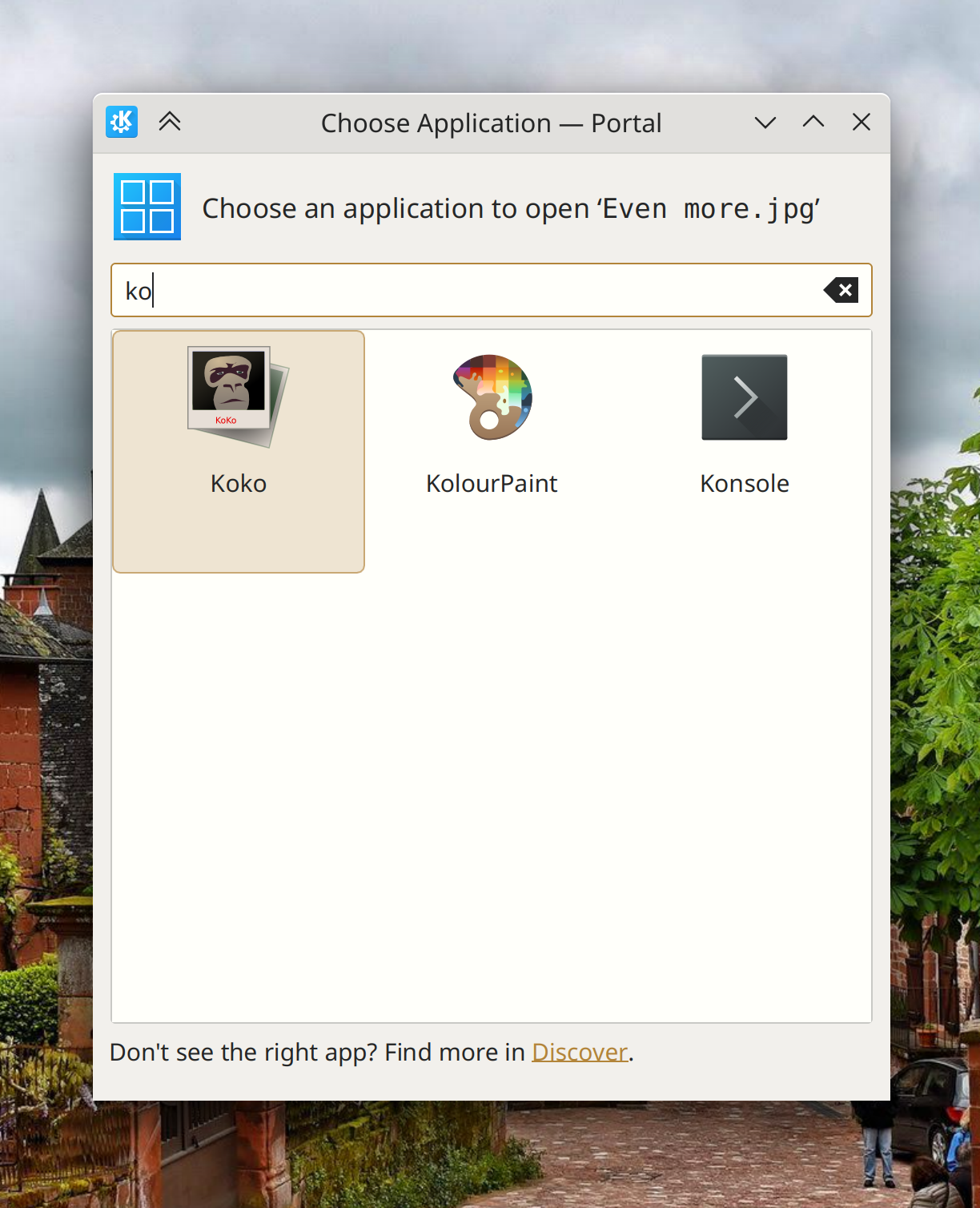This screenshot has height=1208, width=980.
Task: Click the 'Choose Application — Portal' title text
Action: pyautogui.click(x=491, y=123)
